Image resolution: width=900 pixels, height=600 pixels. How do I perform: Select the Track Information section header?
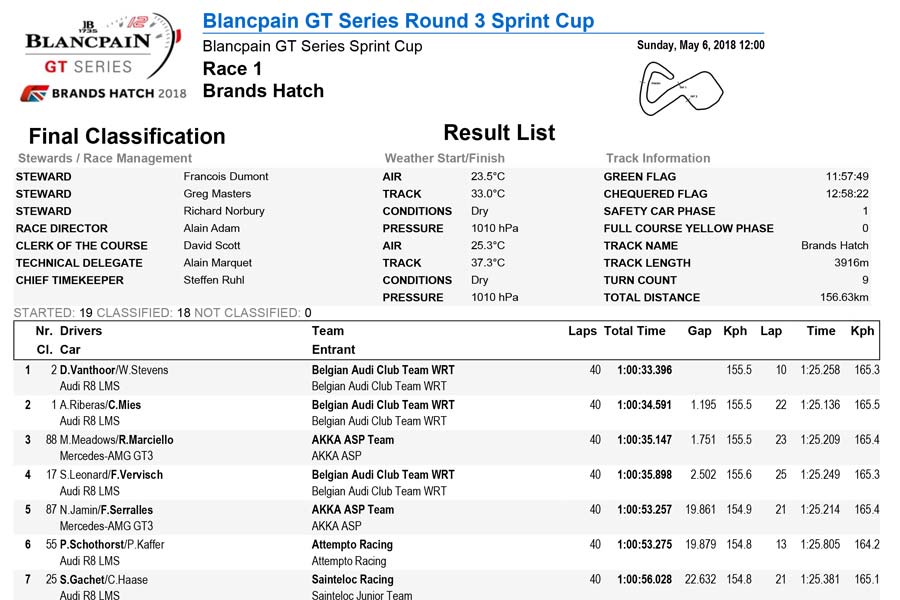click(658, 158)
